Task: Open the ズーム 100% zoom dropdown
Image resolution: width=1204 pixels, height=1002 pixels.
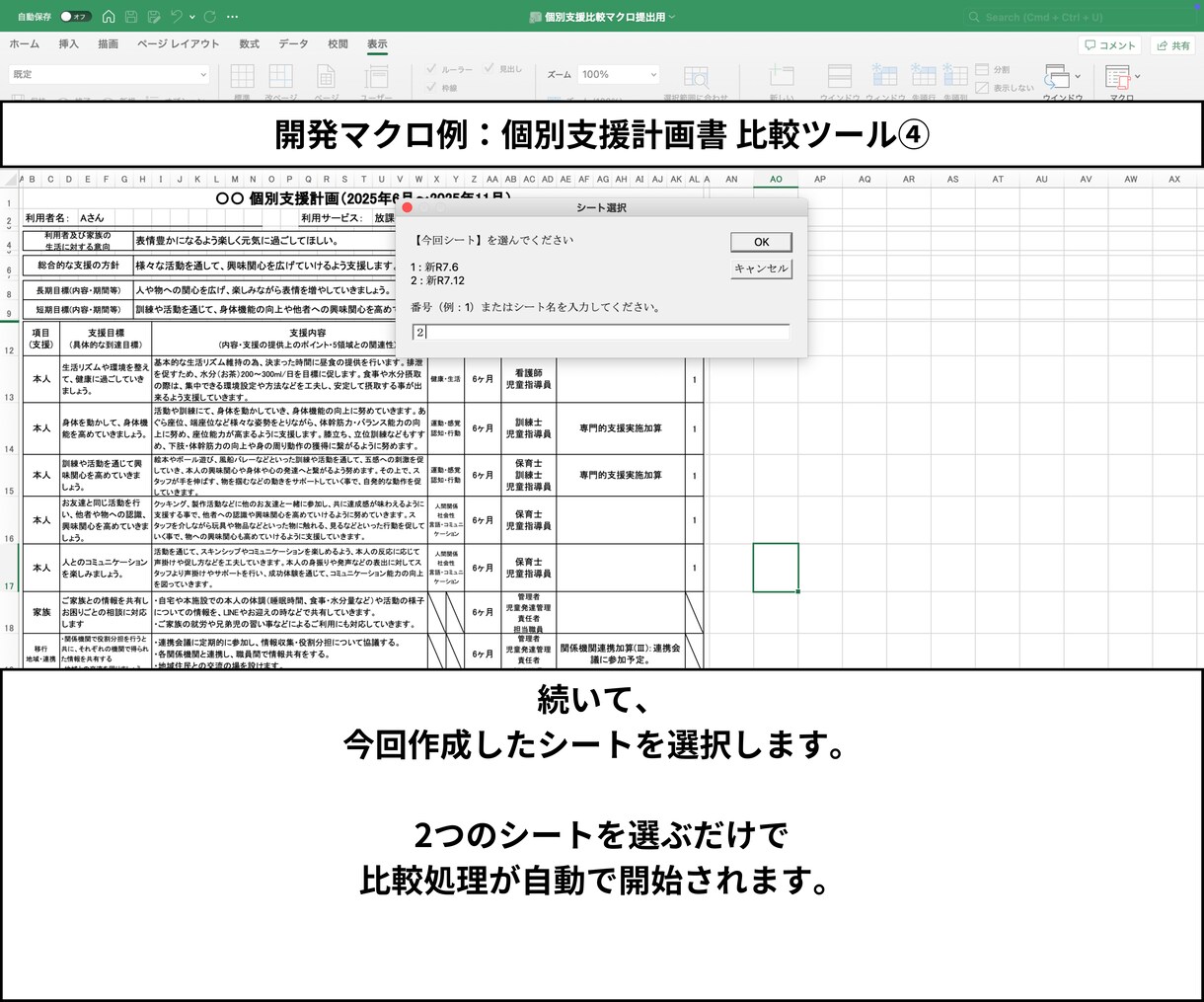Action: coord(618,74)
